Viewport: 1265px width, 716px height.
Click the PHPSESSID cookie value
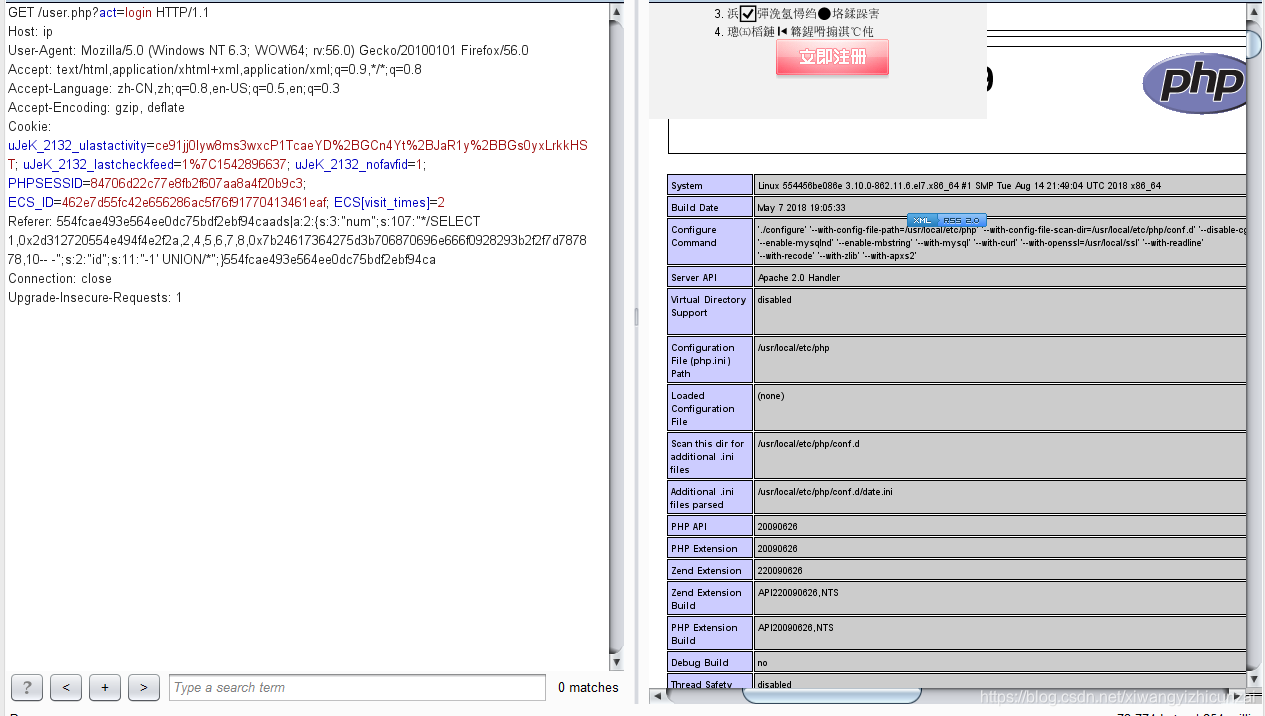click(197, 184)
